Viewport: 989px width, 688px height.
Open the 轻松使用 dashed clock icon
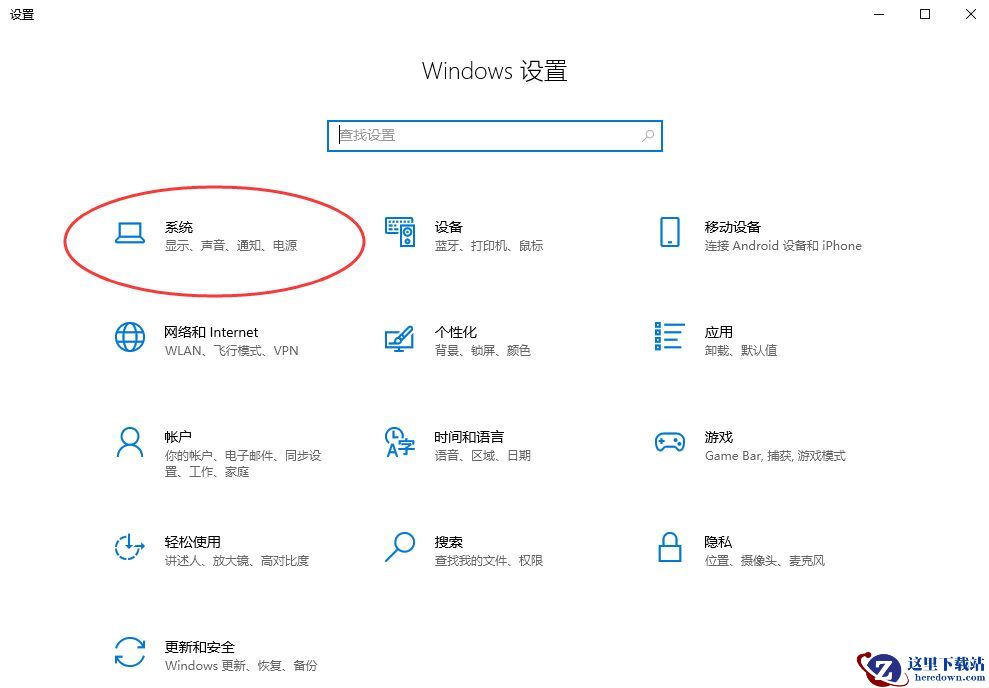130,547
